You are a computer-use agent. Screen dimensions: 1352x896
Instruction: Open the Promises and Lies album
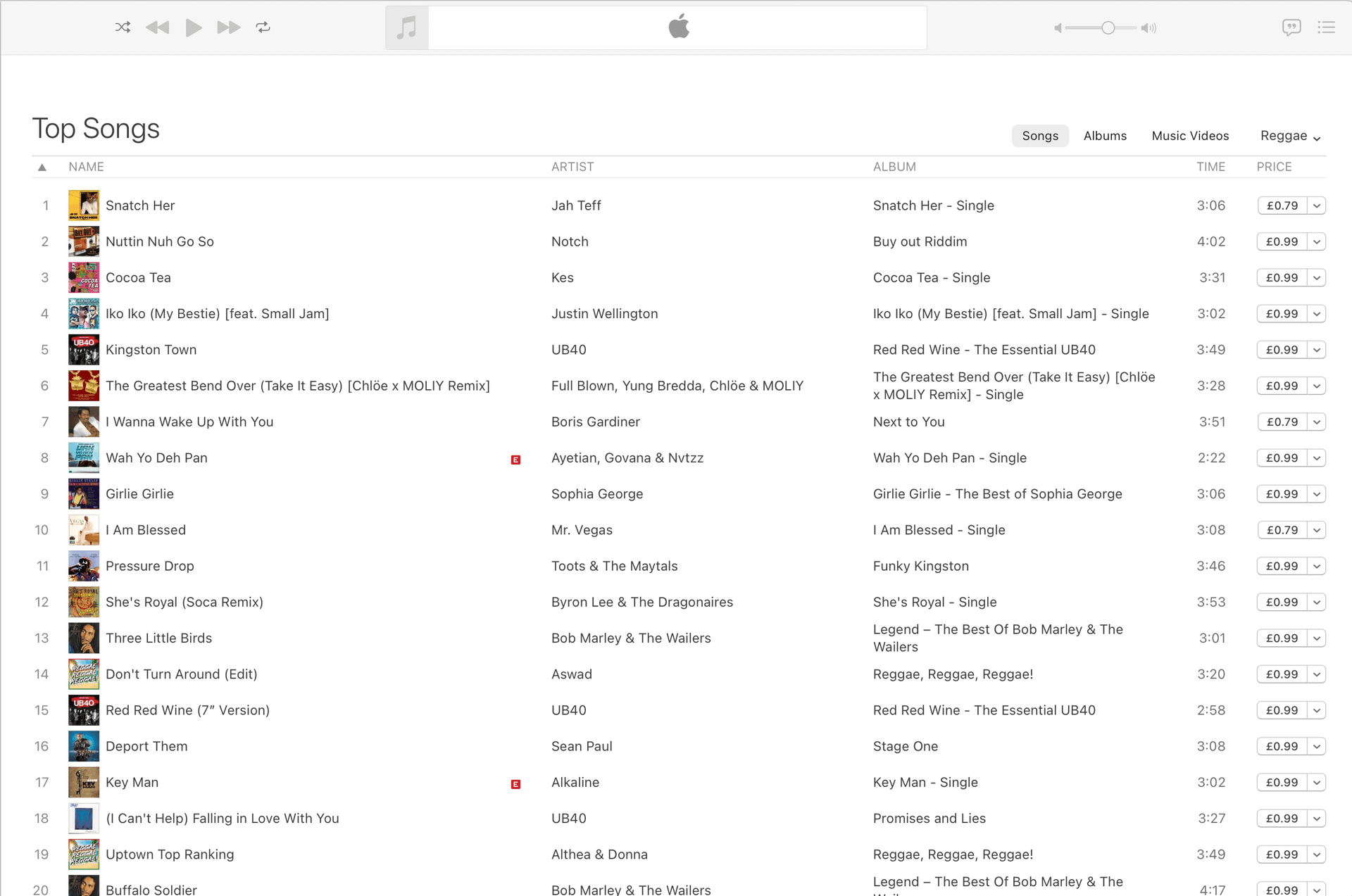[929, 818]
